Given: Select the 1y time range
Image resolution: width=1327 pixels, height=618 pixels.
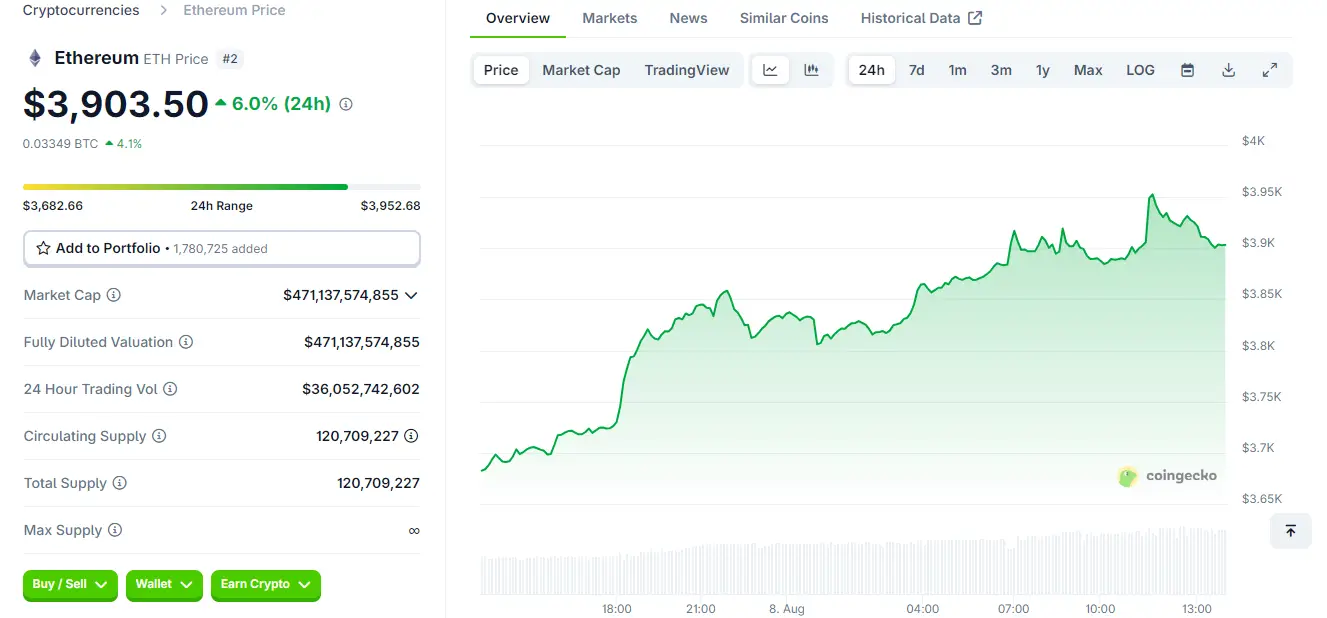Looking at the screenshot, I should coord(1043,70).
